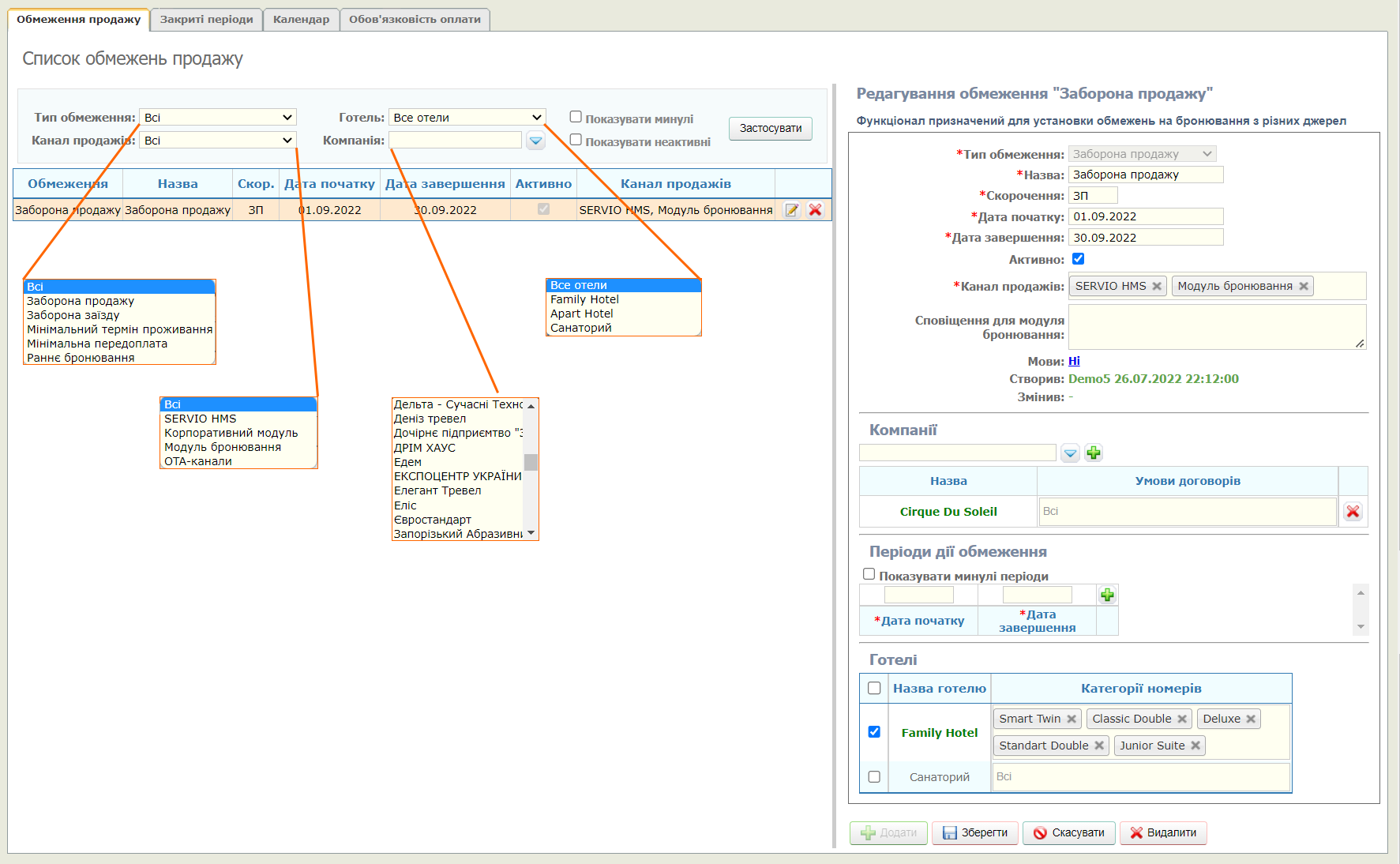This screenshot has width=1400, height=864.
Task: Open the 'Календар' tab
Action: [301, 20]
